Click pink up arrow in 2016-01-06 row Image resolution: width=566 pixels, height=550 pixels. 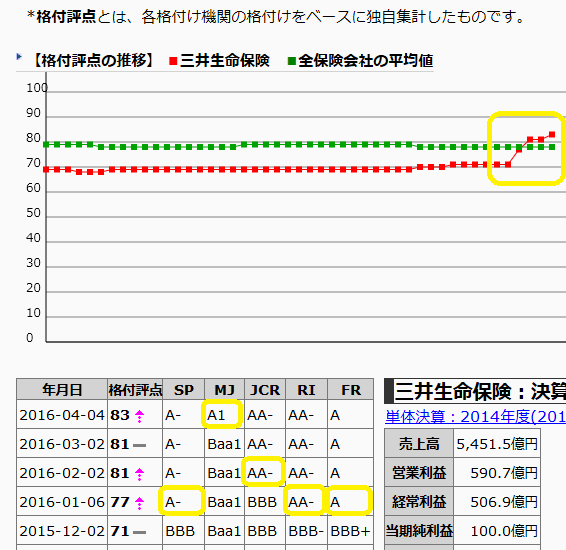pyautogui.click(x=139, y=503)
